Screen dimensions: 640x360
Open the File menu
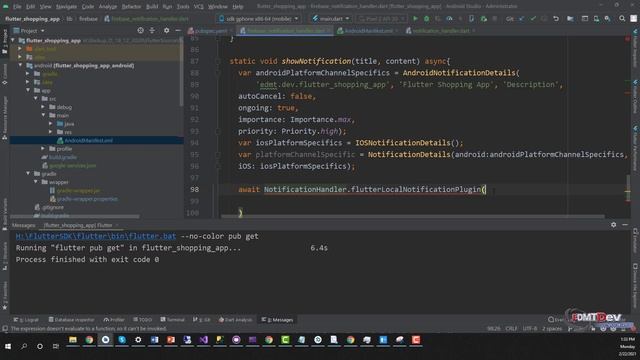[17, 7]
